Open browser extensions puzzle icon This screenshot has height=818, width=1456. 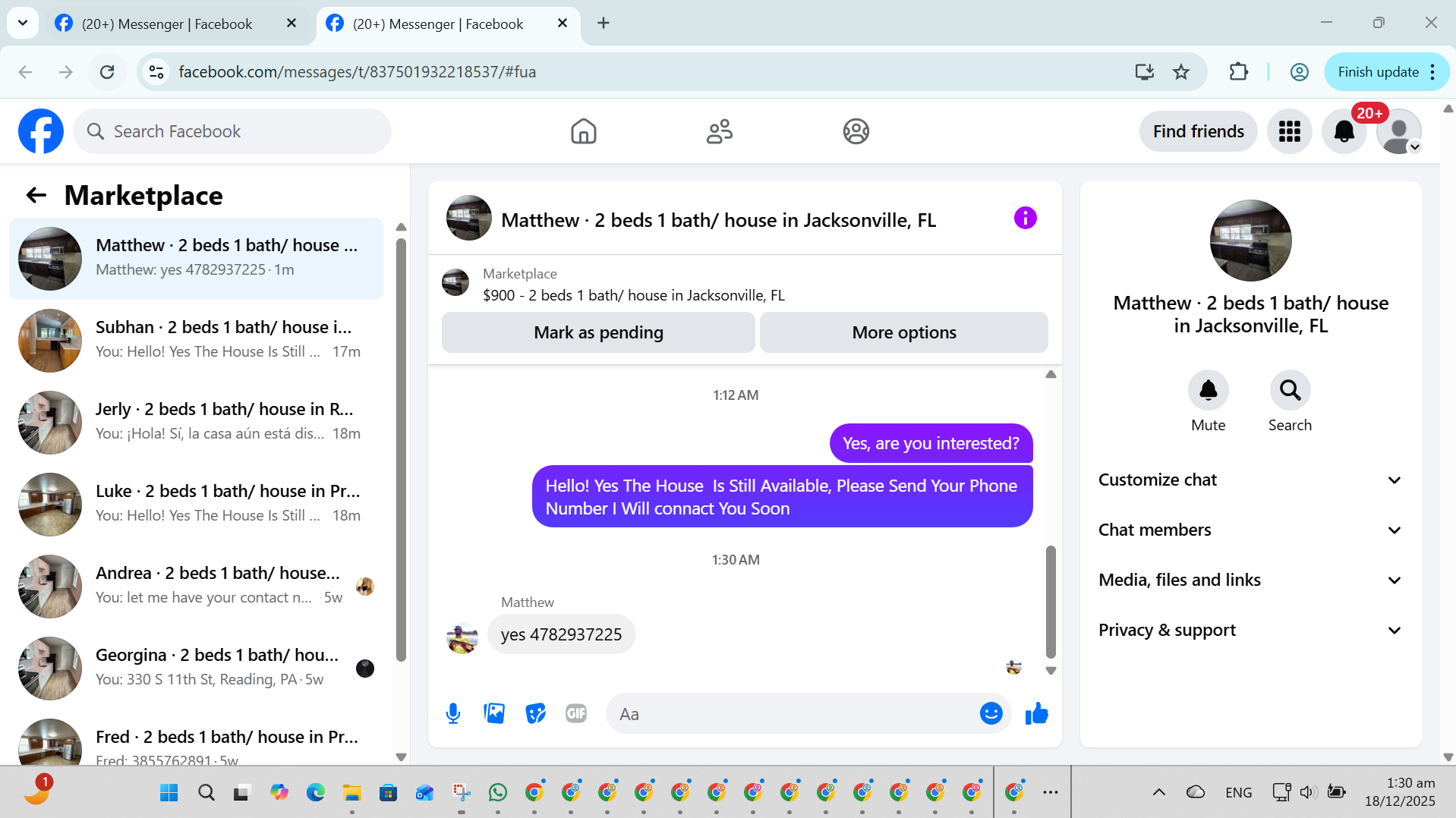pyautogui.click(x=1238, y=72)
